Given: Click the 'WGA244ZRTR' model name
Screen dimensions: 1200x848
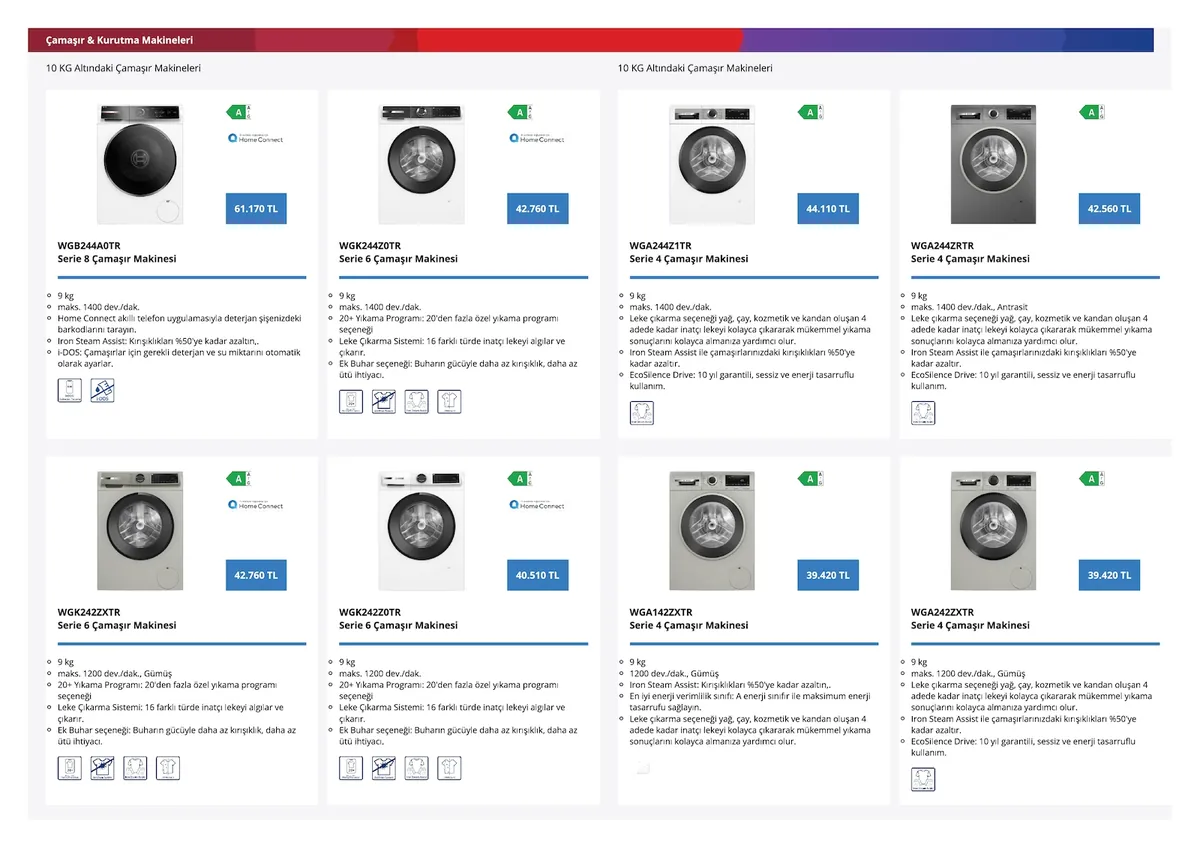Looking at the screenshot, I should coord(942,245).
